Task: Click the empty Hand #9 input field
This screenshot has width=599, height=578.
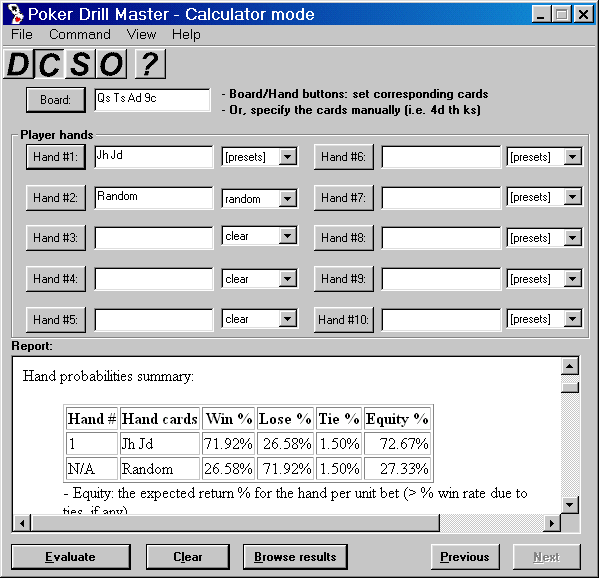Action: (441, 278)
